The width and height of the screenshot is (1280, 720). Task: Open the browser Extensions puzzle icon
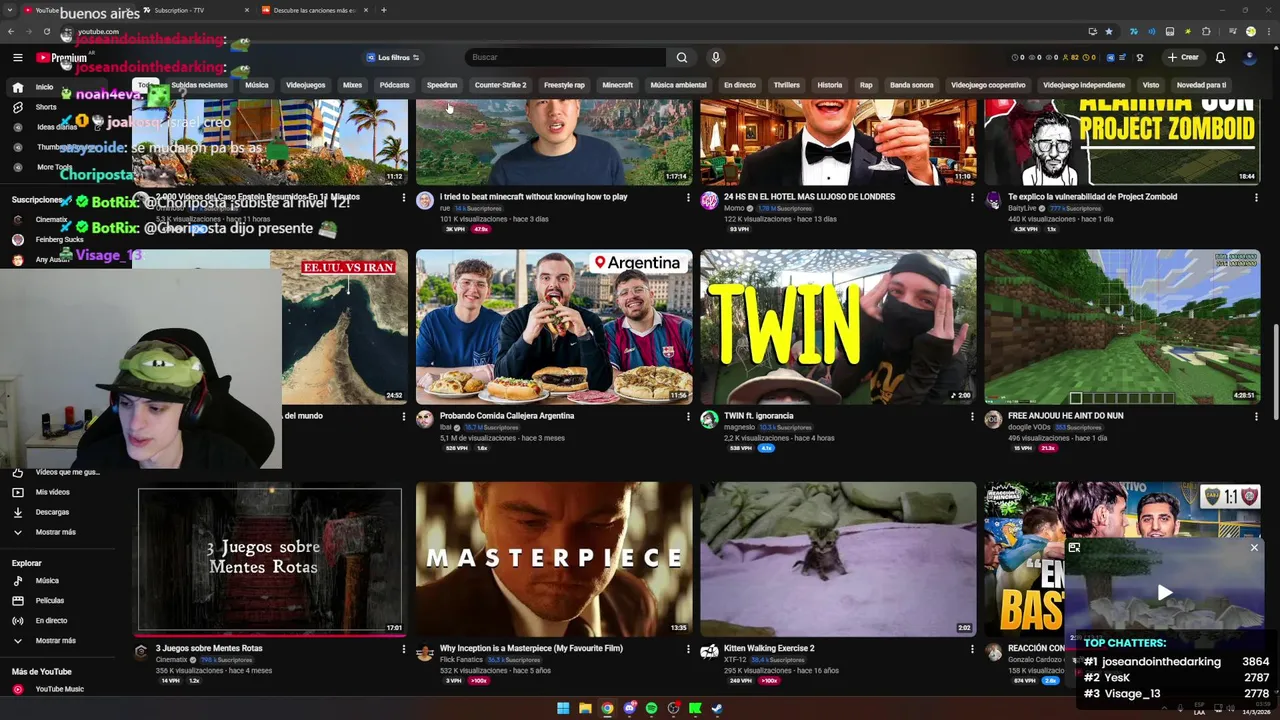pos(1206,31)
